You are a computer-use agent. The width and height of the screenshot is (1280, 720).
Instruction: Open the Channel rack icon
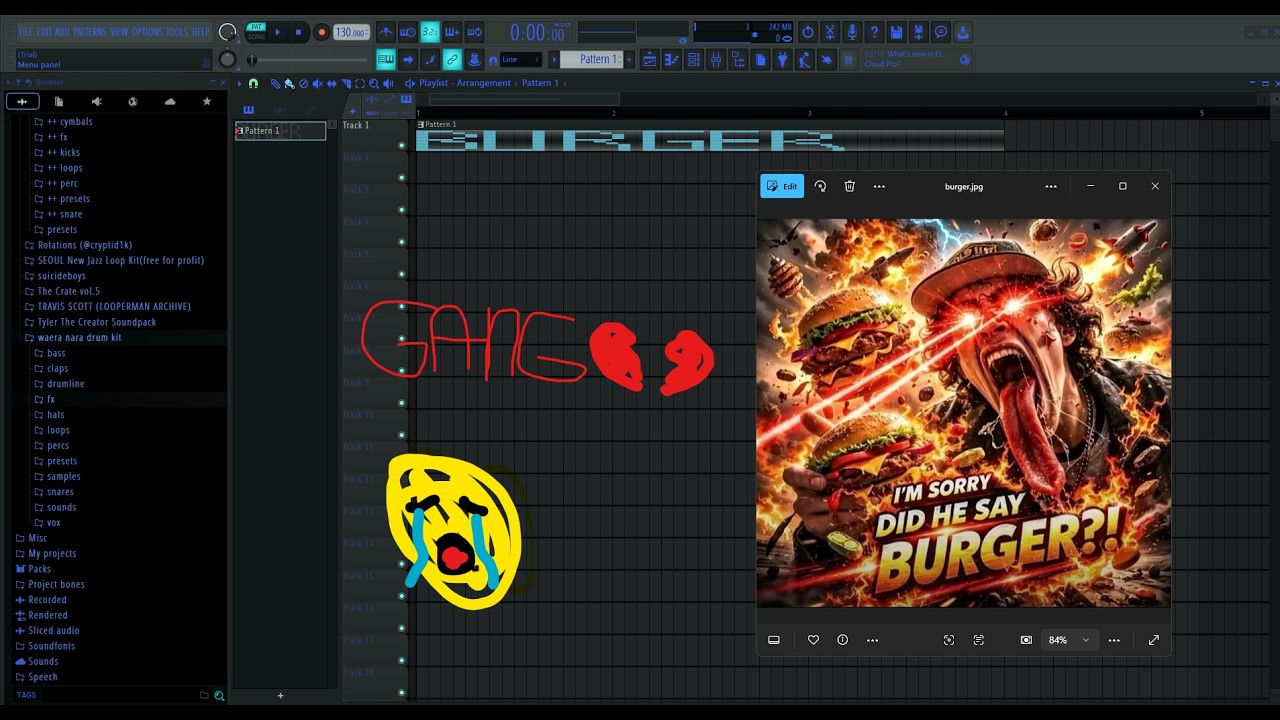click(694, 60)
